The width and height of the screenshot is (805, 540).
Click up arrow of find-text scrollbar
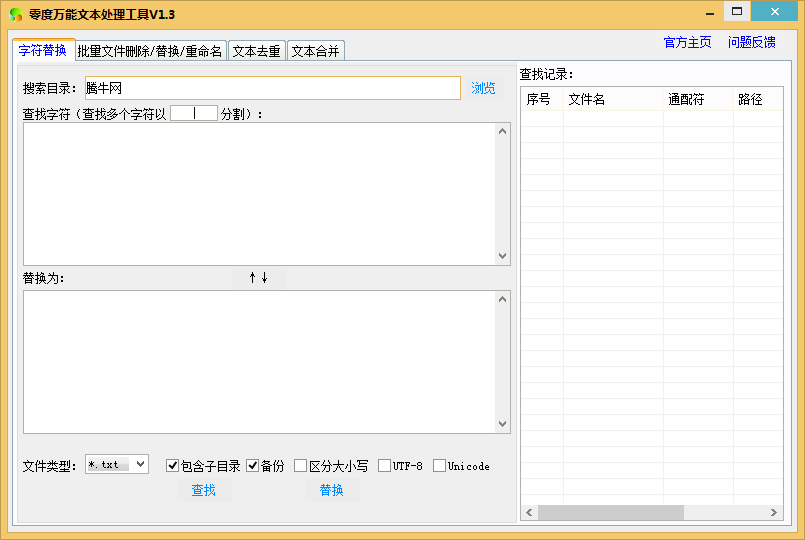(503, 131)
